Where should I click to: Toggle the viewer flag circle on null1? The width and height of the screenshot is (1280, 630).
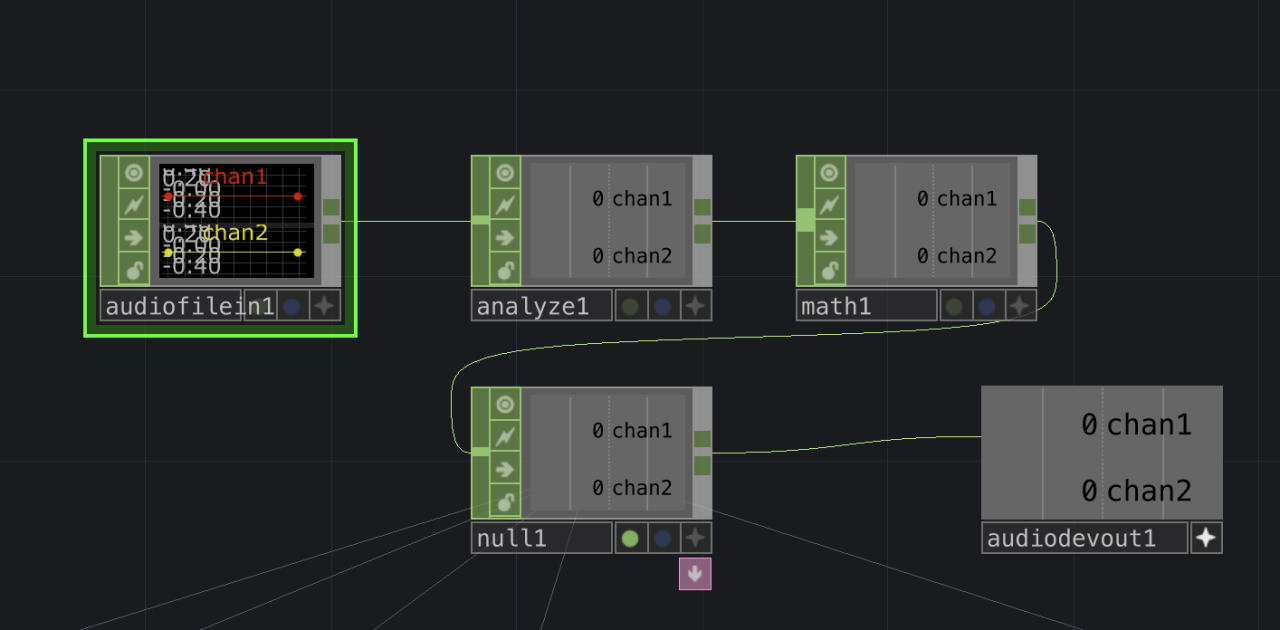pyautogui.click(x=505, y=405)
